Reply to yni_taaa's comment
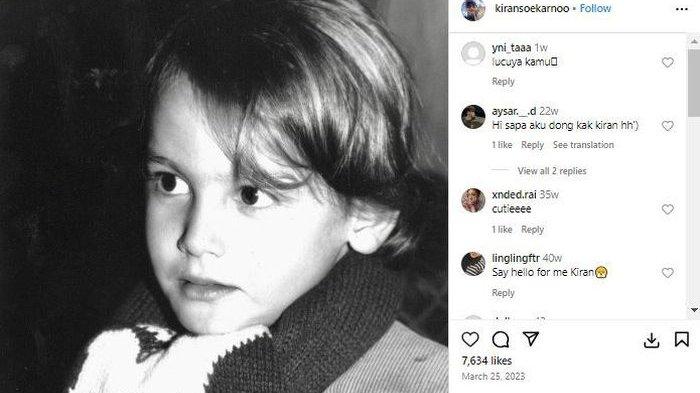 503,81
